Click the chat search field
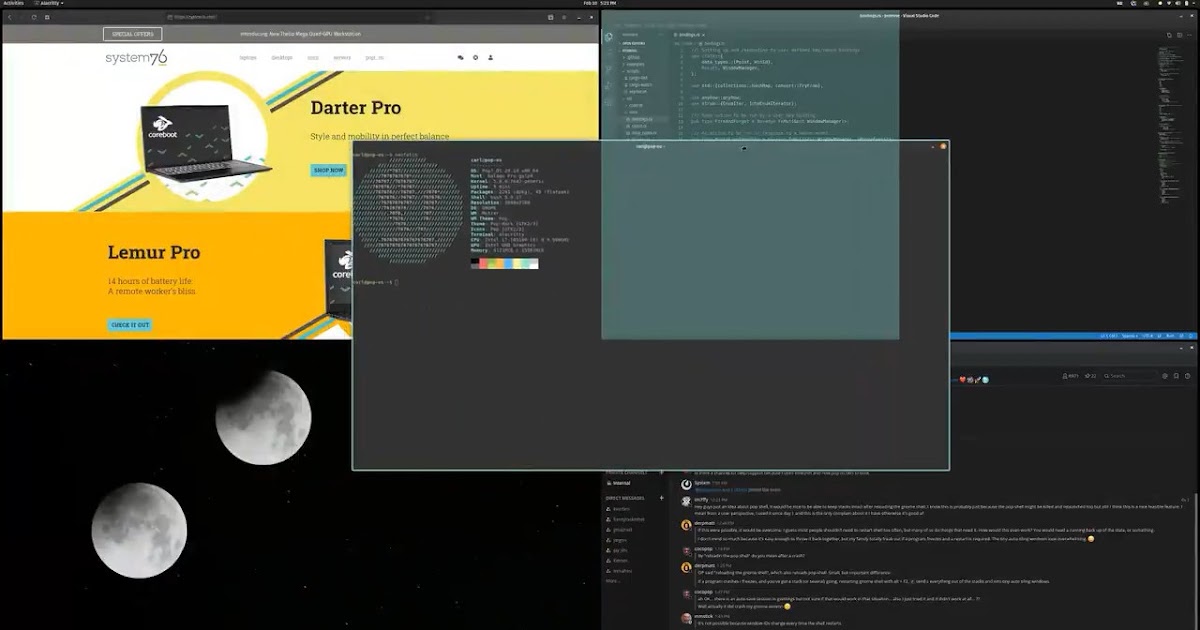Image resolution: width=1200 pixels, height=630 pixels. click(x=1130, y=376)
